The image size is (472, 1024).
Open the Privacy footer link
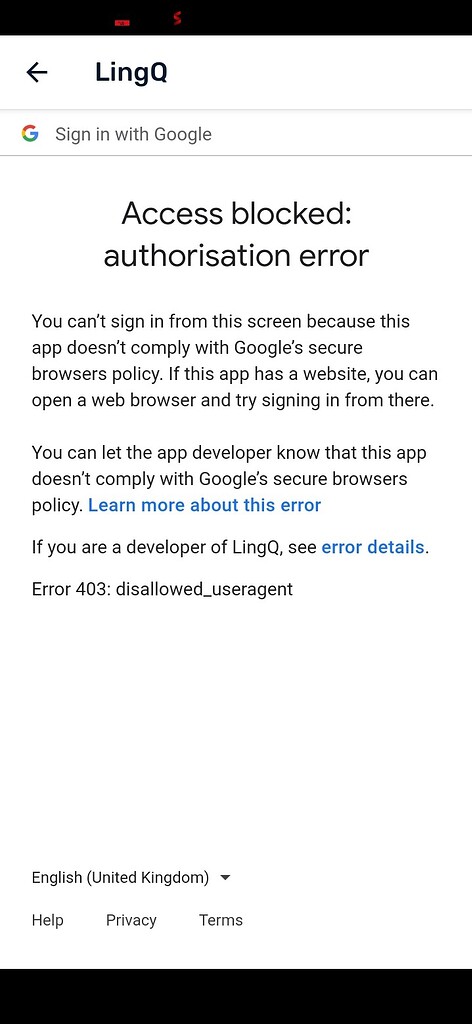click(131, 920)
